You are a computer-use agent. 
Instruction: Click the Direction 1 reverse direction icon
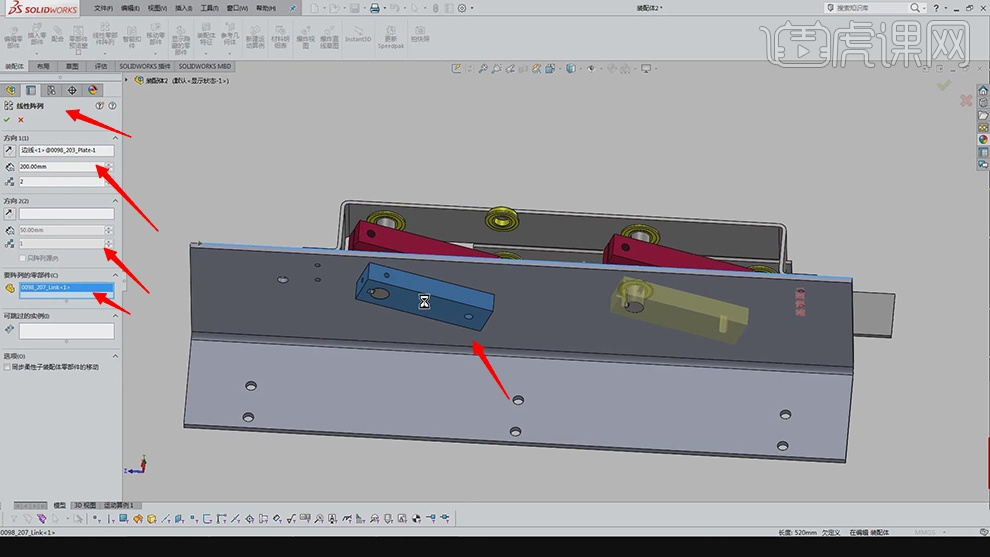[x=9, y=151]
